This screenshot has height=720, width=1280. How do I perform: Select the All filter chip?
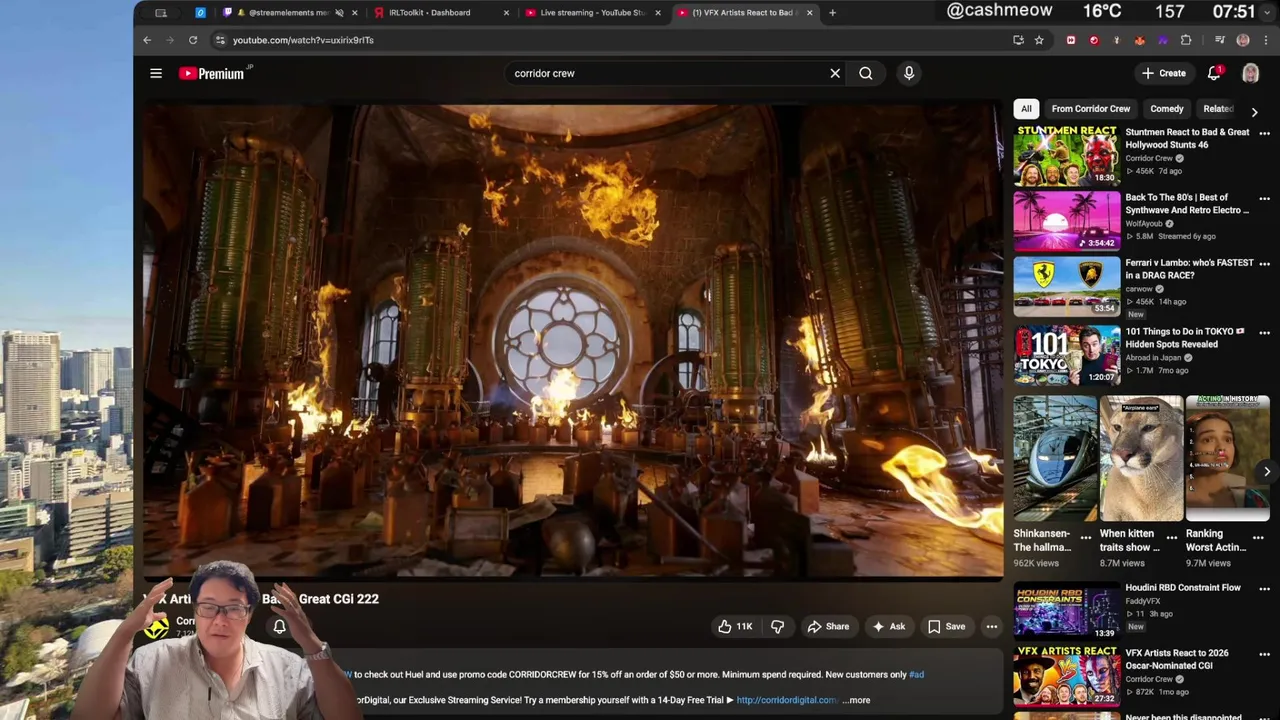click(1026, 109)
